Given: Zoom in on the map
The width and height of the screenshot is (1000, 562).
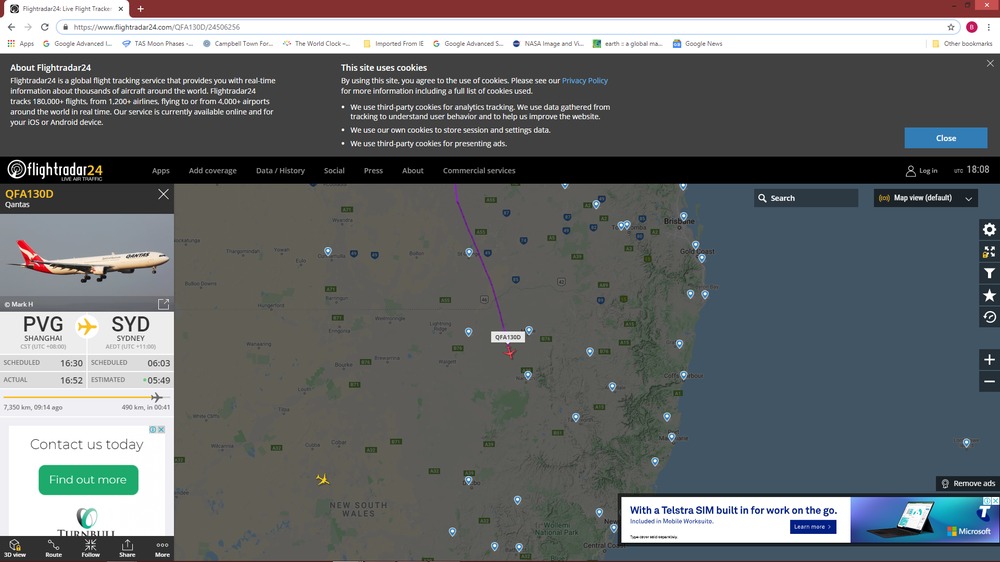Looking at the screenshot, I should [x=989, y=360].
